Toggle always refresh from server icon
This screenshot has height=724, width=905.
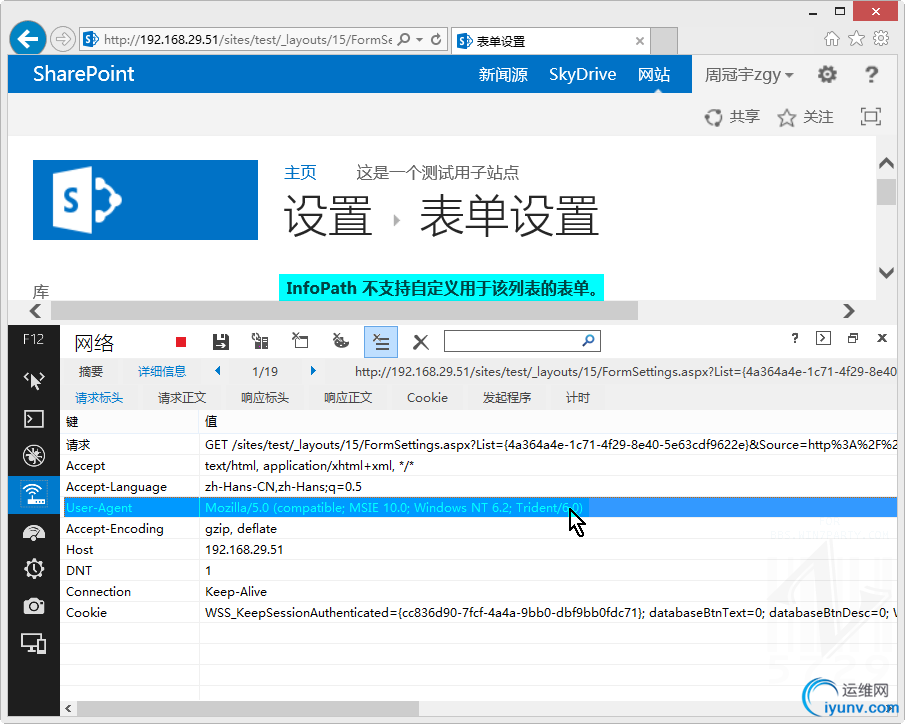click(260, 341)
